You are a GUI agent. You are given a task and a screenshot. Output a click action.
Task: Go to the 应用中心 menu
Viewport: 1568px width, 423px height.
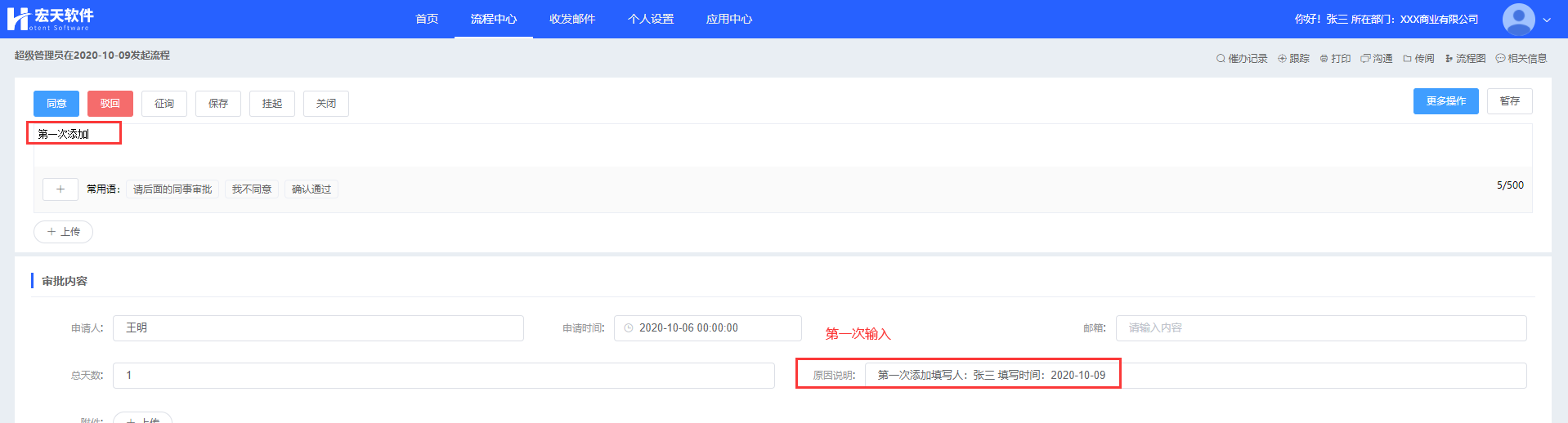(x=728, y=19)
